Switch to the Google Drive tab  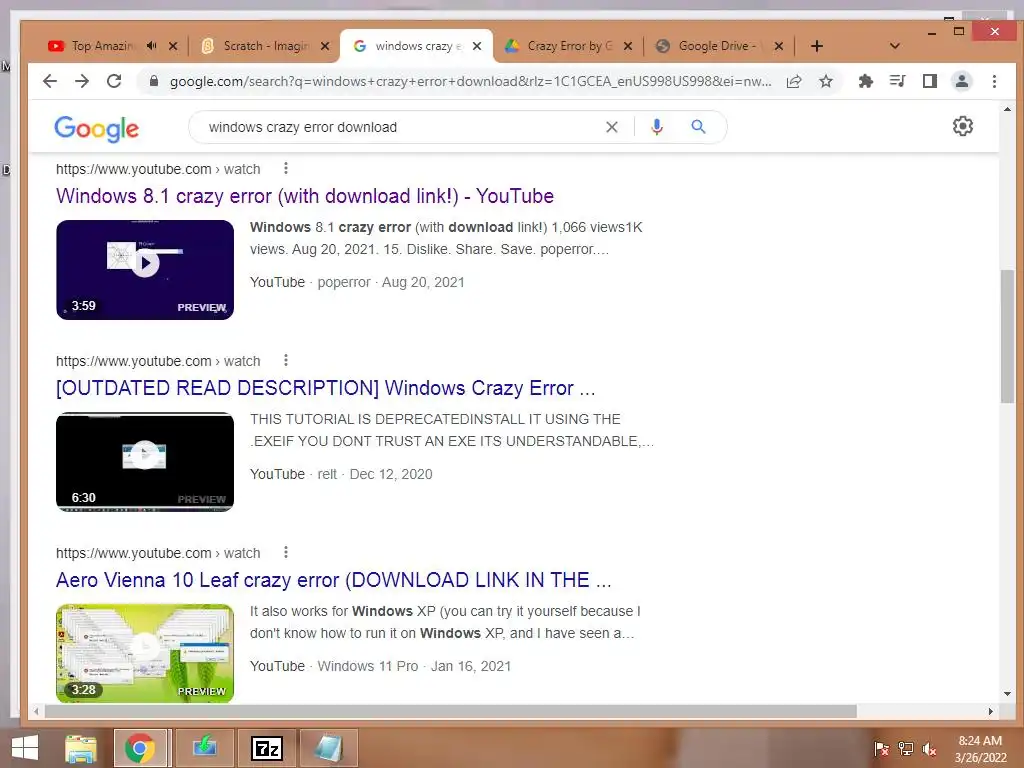click(x=716, y=46)
